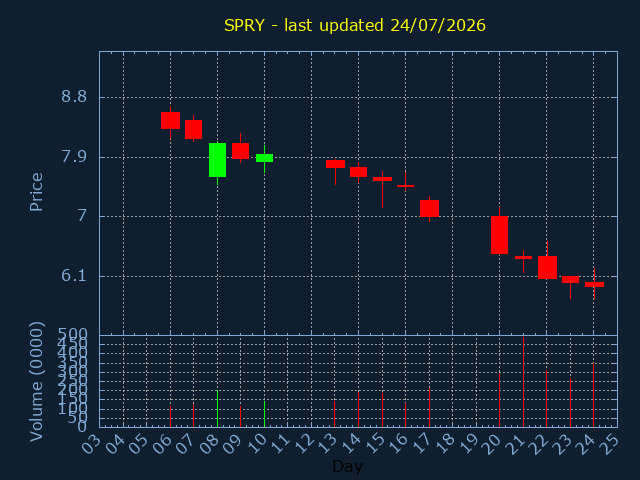Click the green candlestick for day 10
This screenshot has height=480, width=640.
coord(264,158)
